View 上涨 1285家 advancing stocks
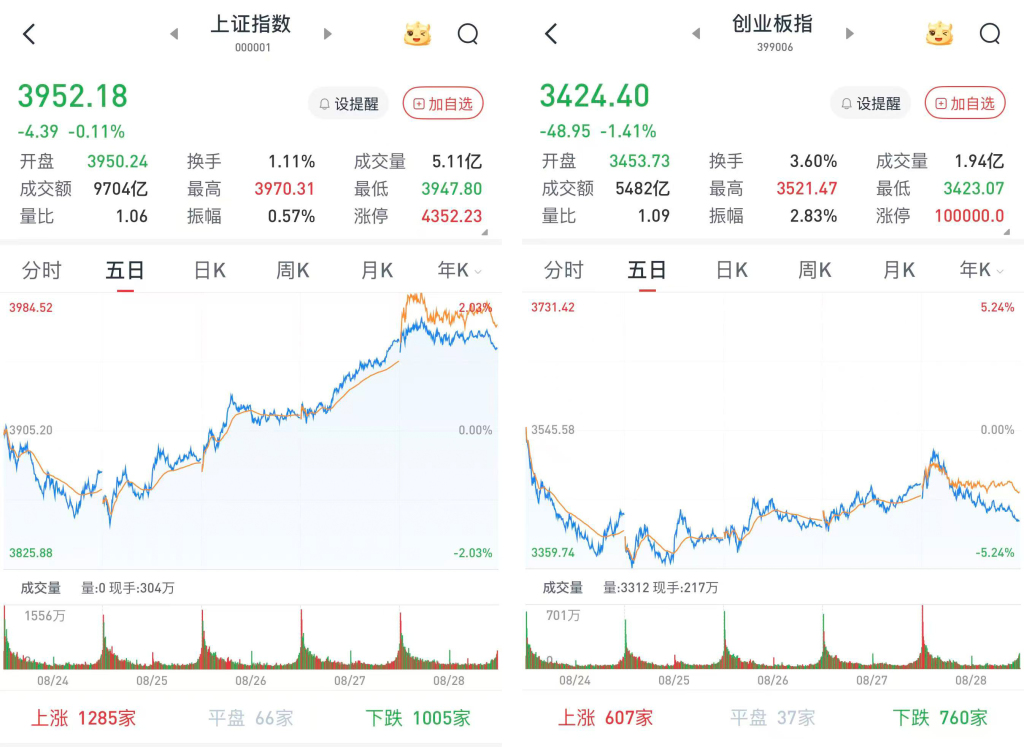Image resolution: width=1024 pixels, height=747 pixels. pyautogui.click(x=84, y=718)
